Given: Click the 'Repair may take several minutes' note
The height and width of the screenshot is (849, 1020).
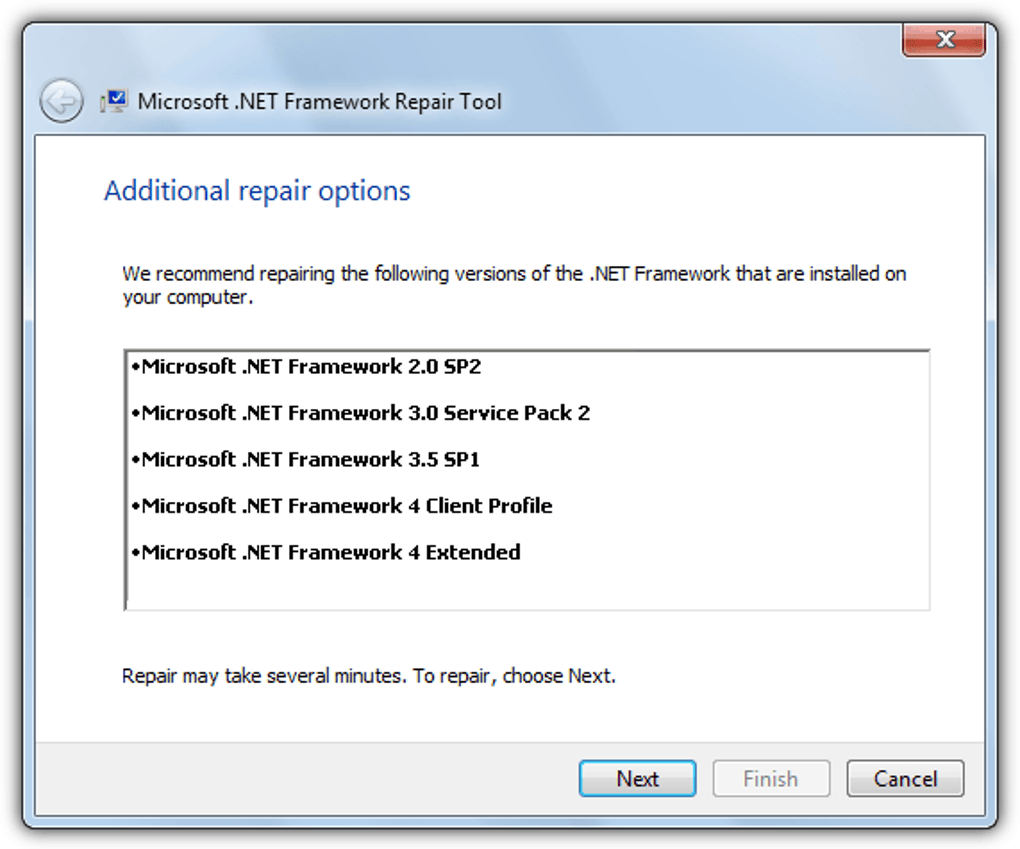Looking at the screenshot, I should 368,676.
